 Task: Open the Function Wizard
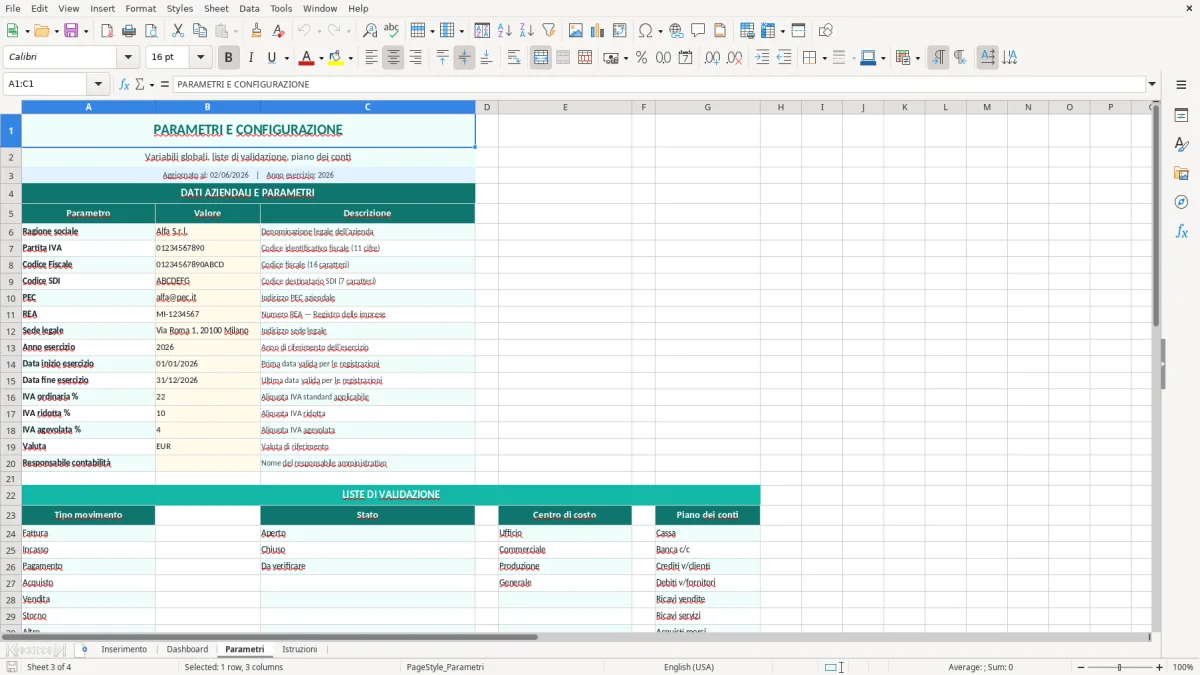(125, 84)
